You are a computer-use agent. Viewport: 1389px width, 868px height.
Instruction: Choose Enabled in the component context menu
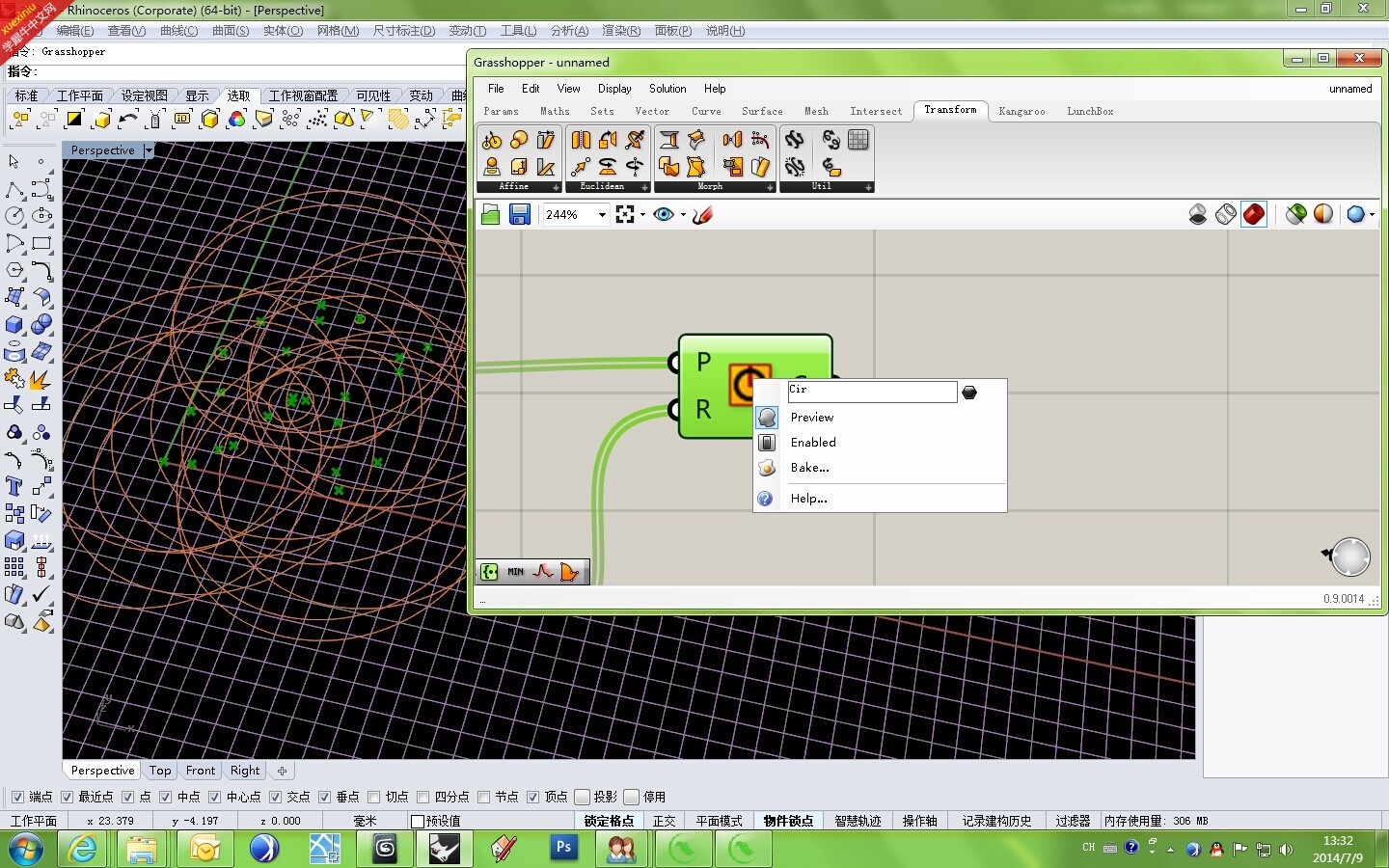click(880, 443)
